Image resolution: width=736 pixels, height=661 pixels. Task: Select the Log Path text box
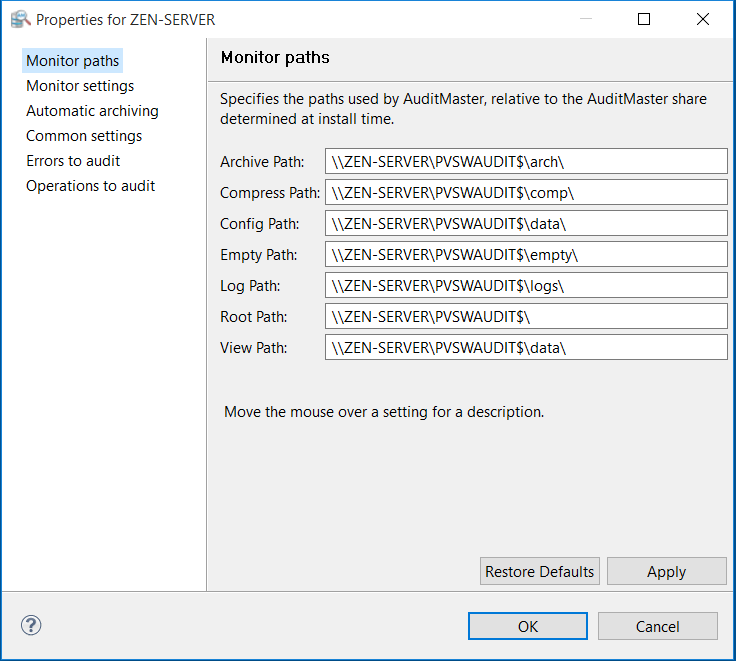pos(526,286)
